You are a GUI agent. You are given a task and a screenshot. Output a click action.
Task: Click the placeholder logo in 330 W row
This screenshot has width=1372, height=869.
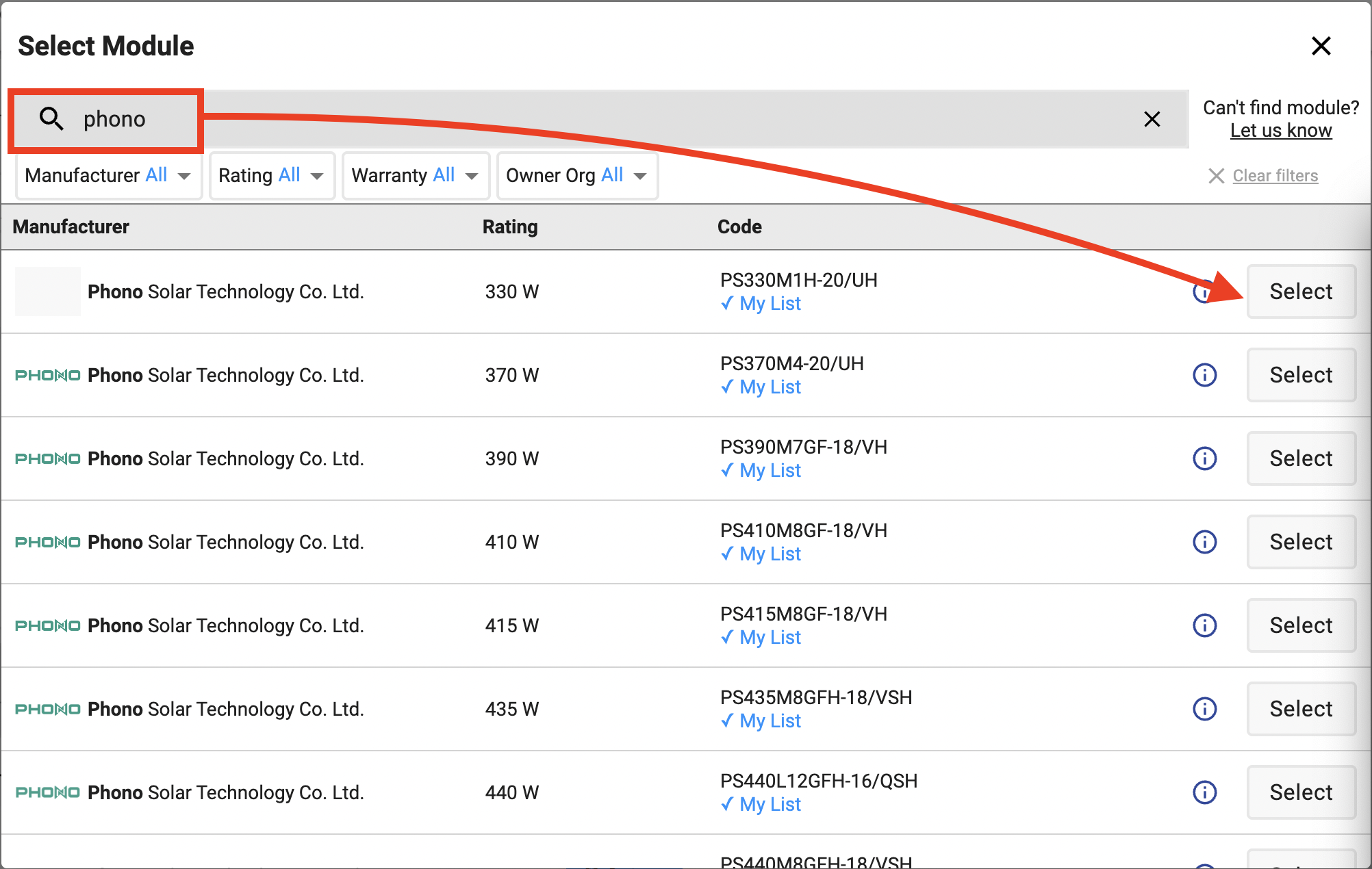tap(48, 291)
